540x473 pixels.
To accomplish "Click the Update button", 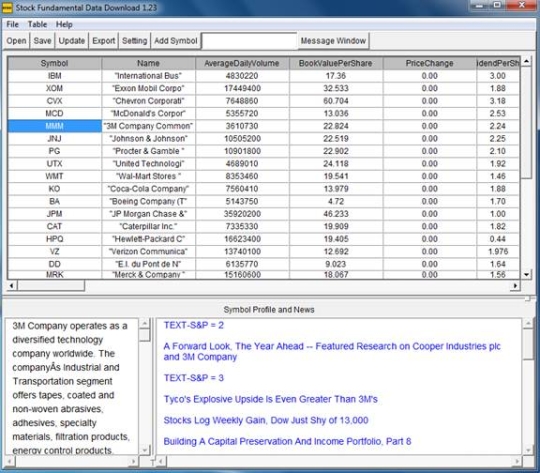I will [x=72, y=41].
